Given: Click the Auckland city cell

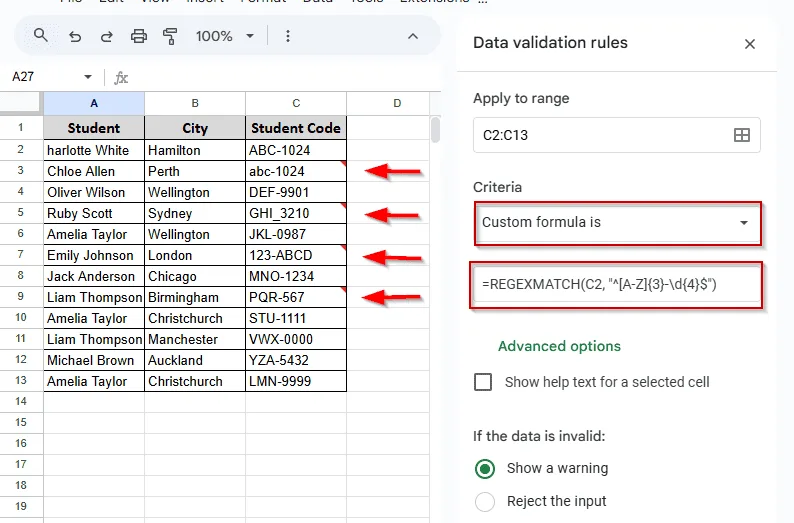Looking at the screenshot, I should tap(195, 360).
